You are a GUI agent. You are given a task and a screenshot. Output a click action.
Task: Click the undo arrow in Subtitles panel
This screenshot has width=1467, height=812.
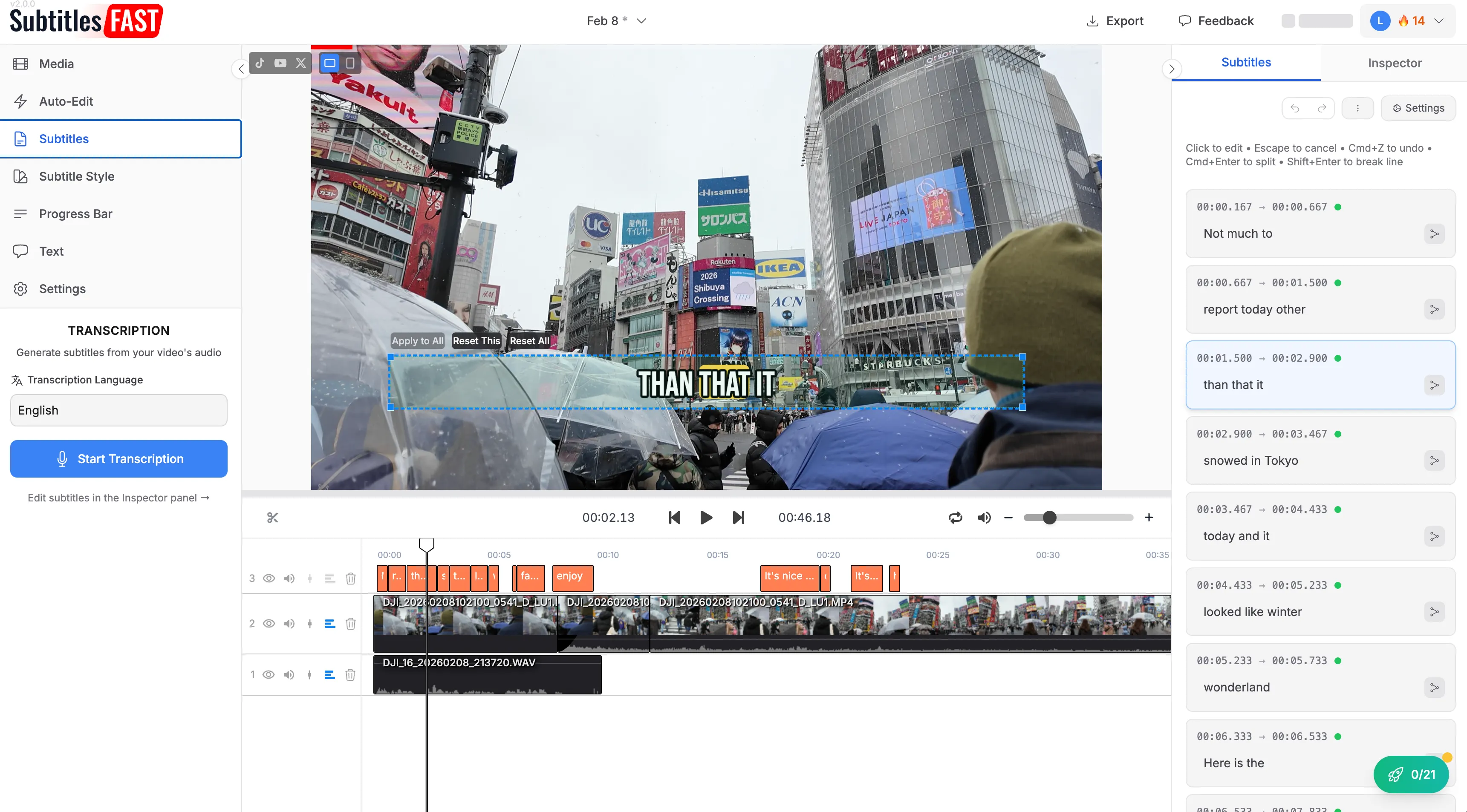tap(1295, 108)
